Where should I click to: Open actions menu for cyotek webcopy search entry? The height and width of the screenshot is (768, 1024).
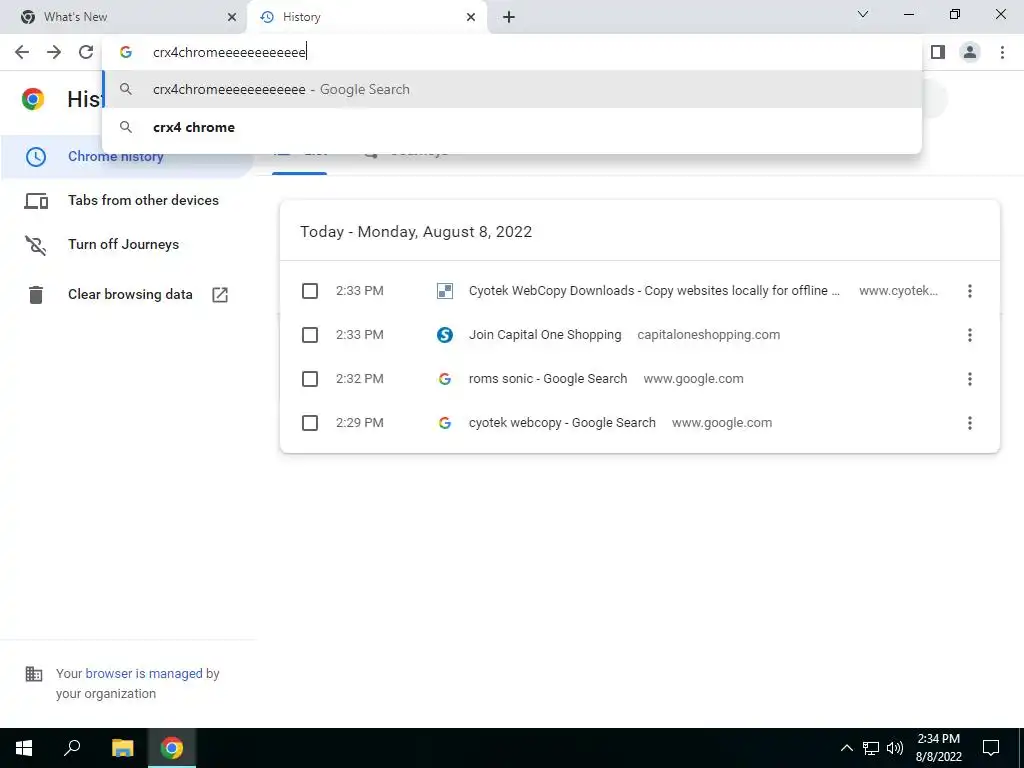(x=970, y=423)
